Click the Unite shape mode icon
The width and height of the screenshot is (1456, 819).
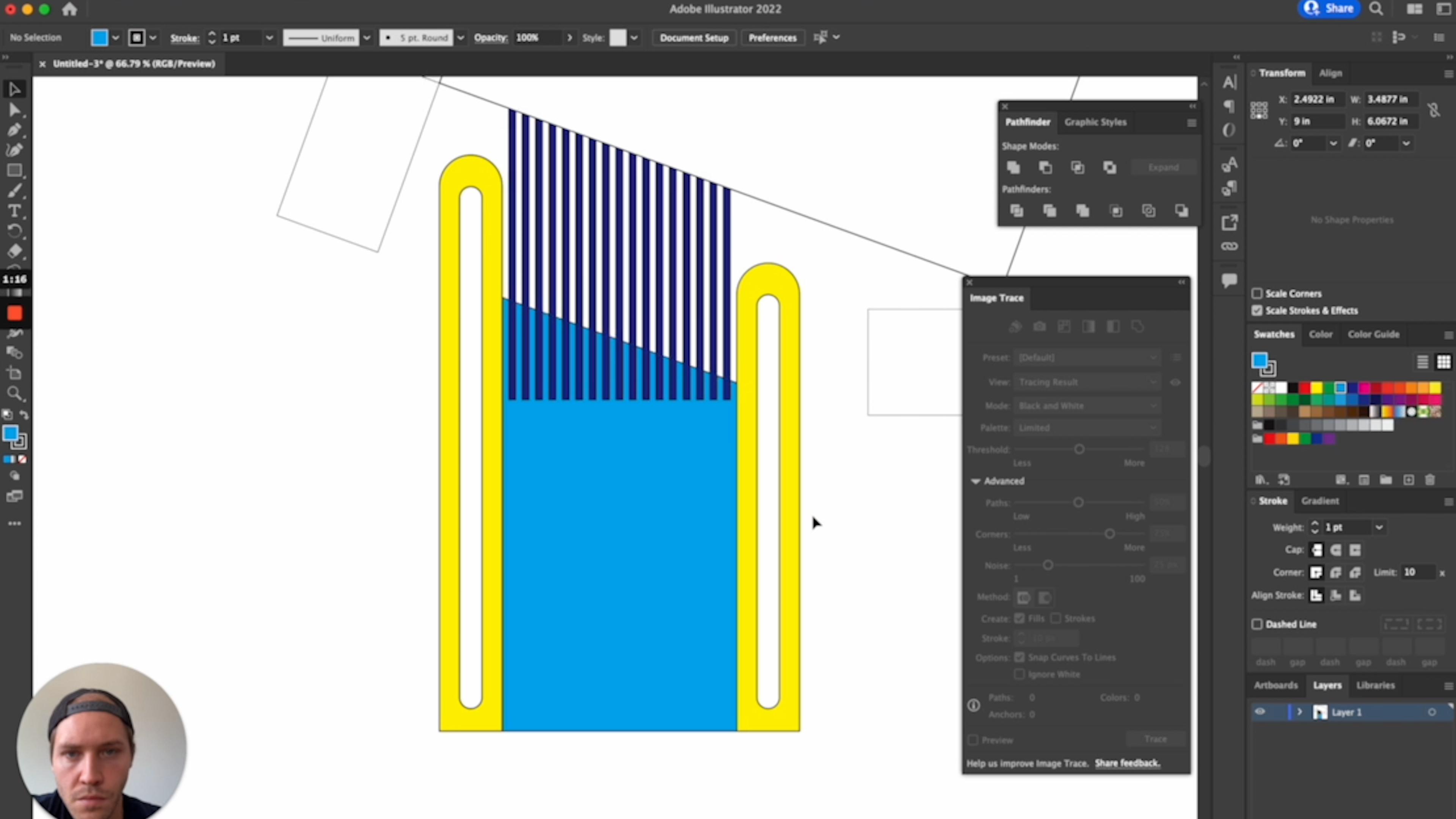tap(1014, 167)
